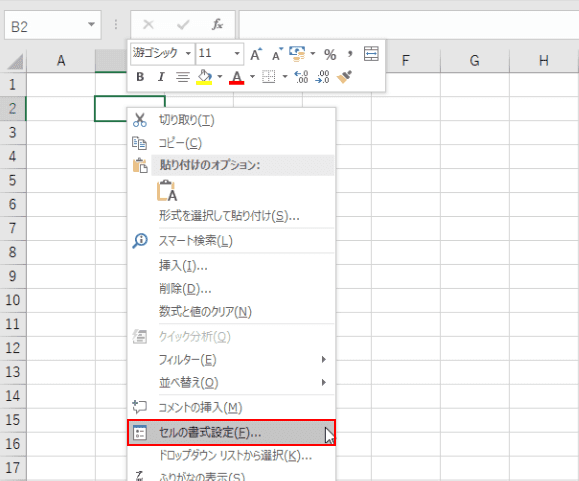The width and height of the screenshot is (579, 481).
Task: Apply yellow fill color to cell
Action: pos(204,77)
